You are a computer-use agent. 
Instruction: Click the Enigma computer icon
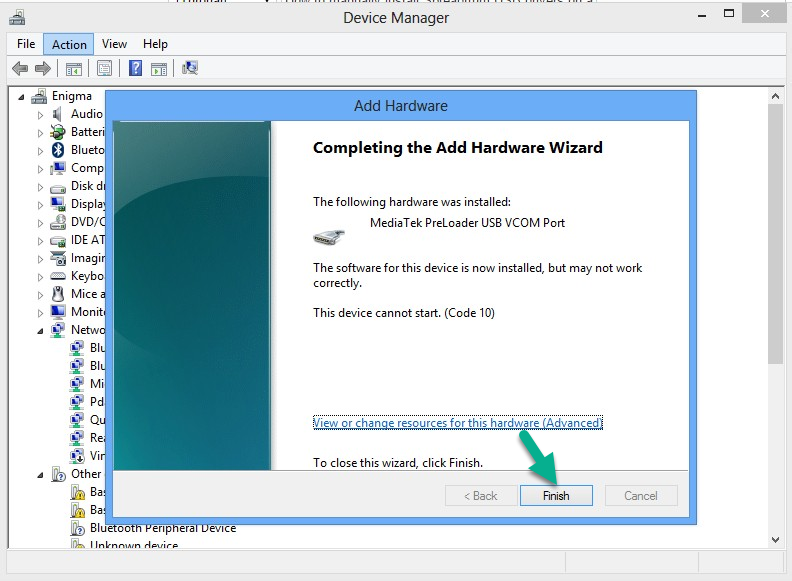coord(39,96)
